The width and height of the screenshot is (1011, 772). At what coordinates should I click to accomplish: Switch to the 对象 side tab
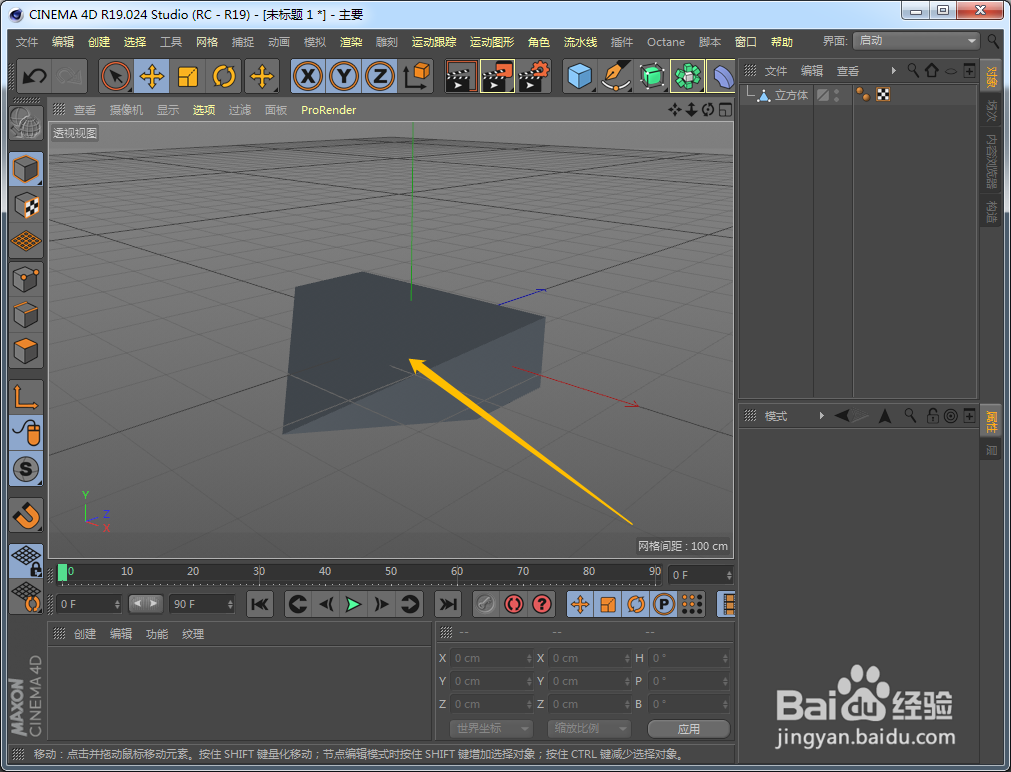990,77
